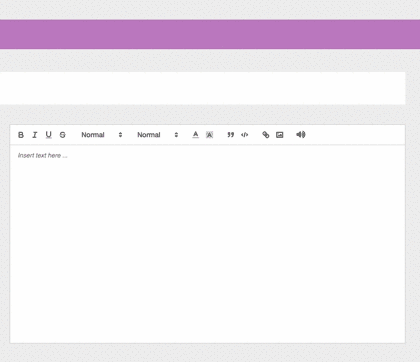
Task: Toggle underline formatting with the U icon
Action: [49, 135]
